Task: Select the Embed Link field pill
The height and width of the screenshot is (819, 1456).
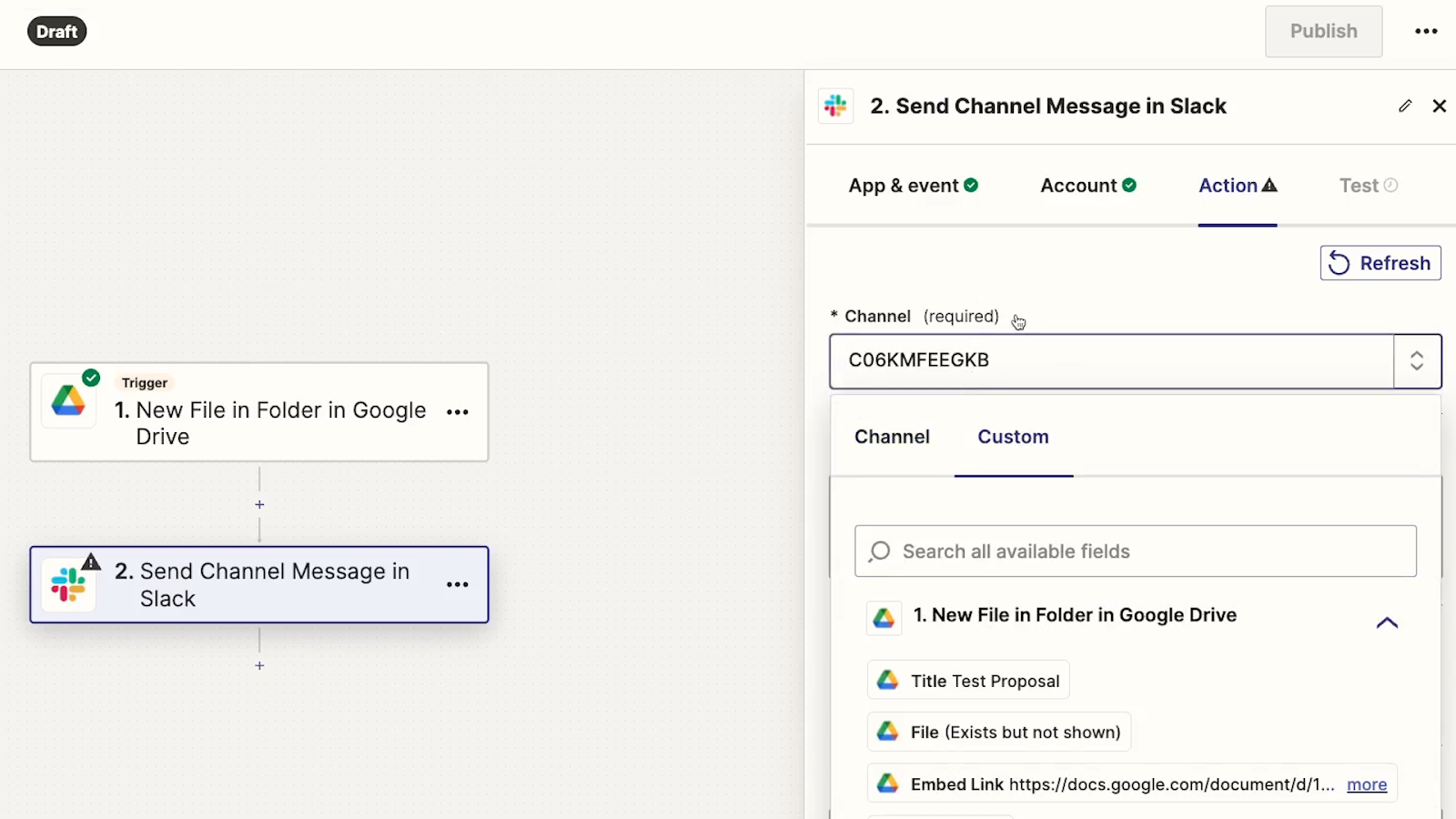Action: 1132,784
